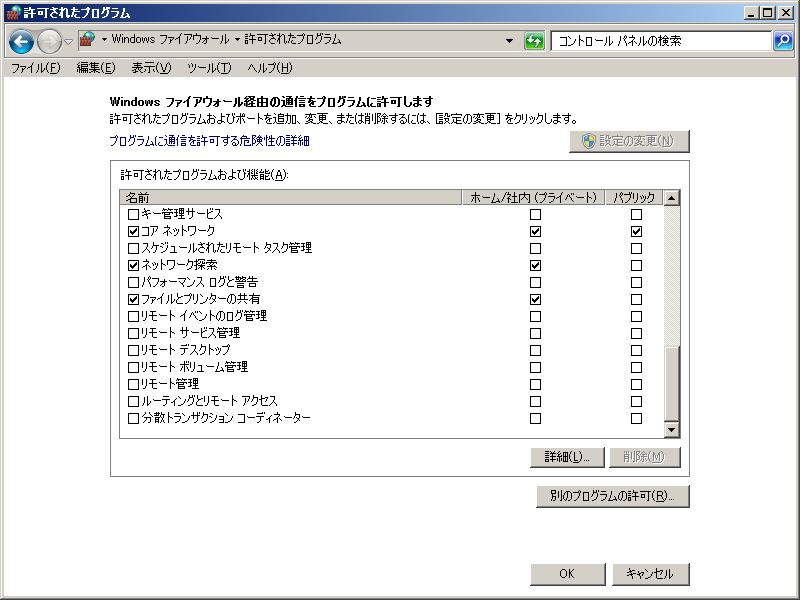The width and height of the screenshot is (800, 600).
Task: Click the 設定の変更(N) button
Action: click(x=629, y=141)
